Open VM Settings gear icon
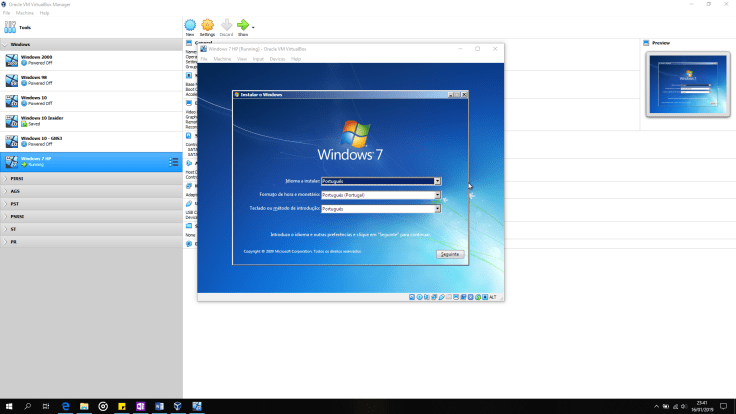 207,25
